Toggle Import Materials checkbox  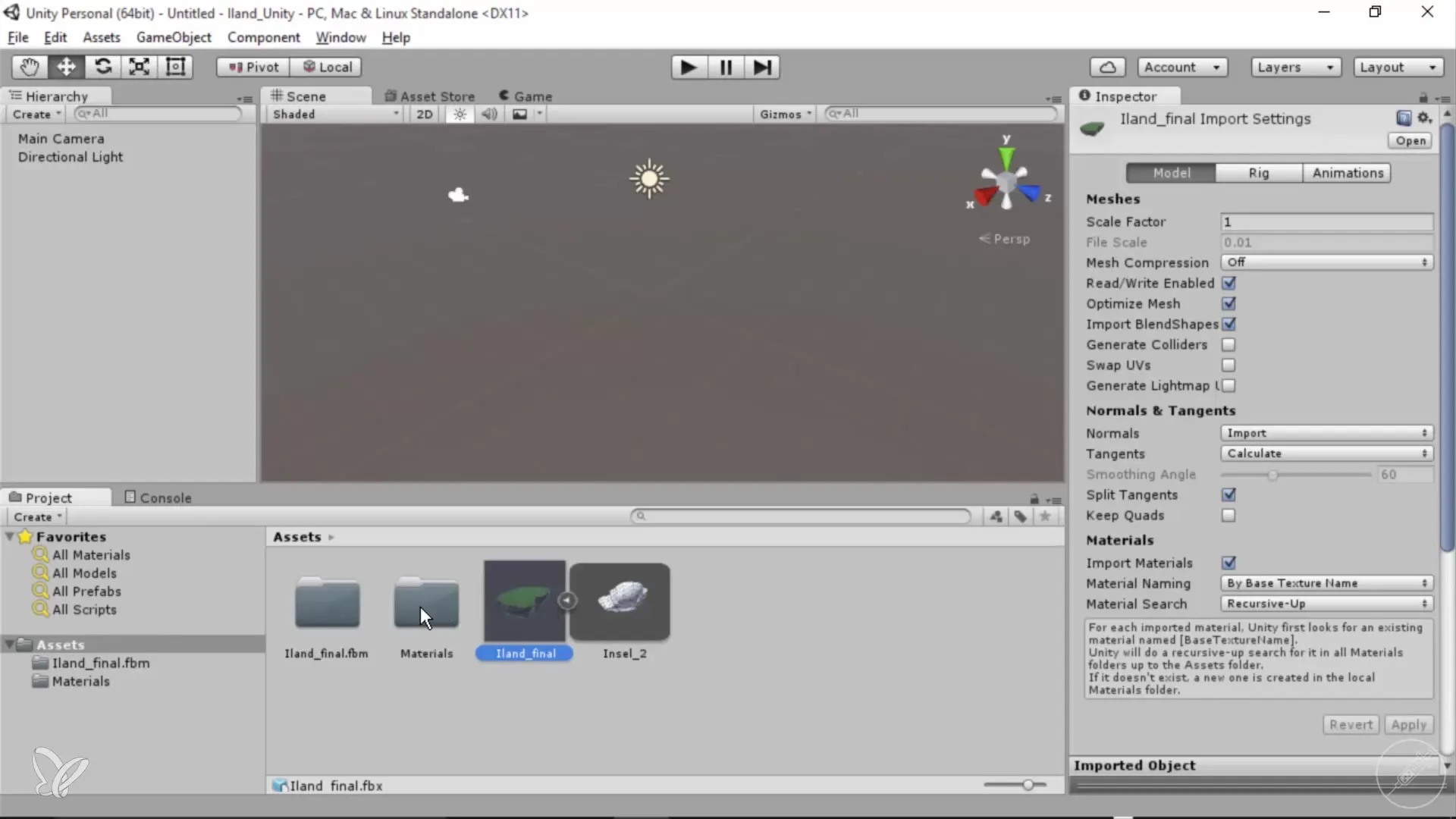pos(1228,563)
